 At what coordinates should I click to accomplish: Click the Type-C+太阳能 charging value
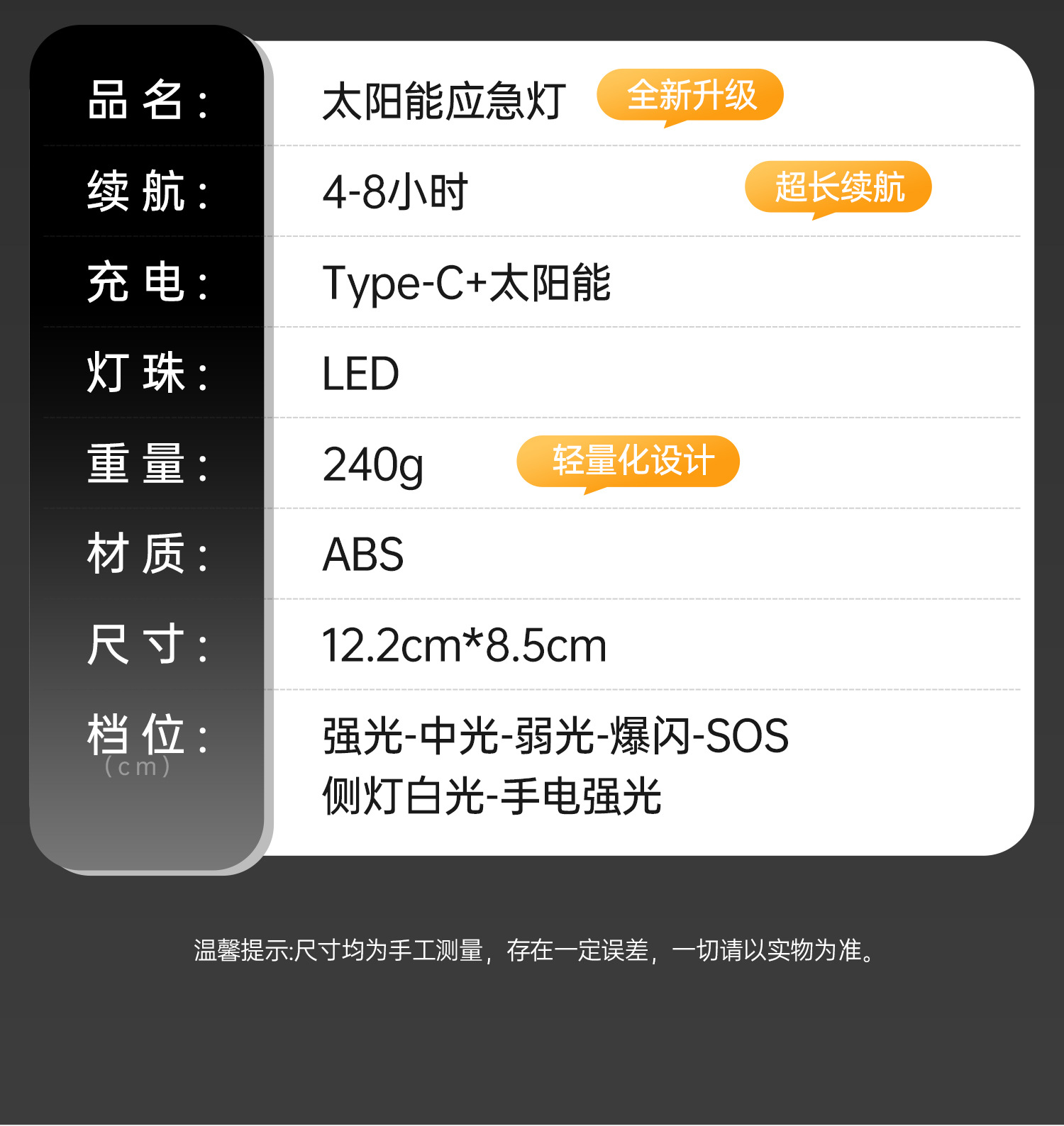[466, 282]
